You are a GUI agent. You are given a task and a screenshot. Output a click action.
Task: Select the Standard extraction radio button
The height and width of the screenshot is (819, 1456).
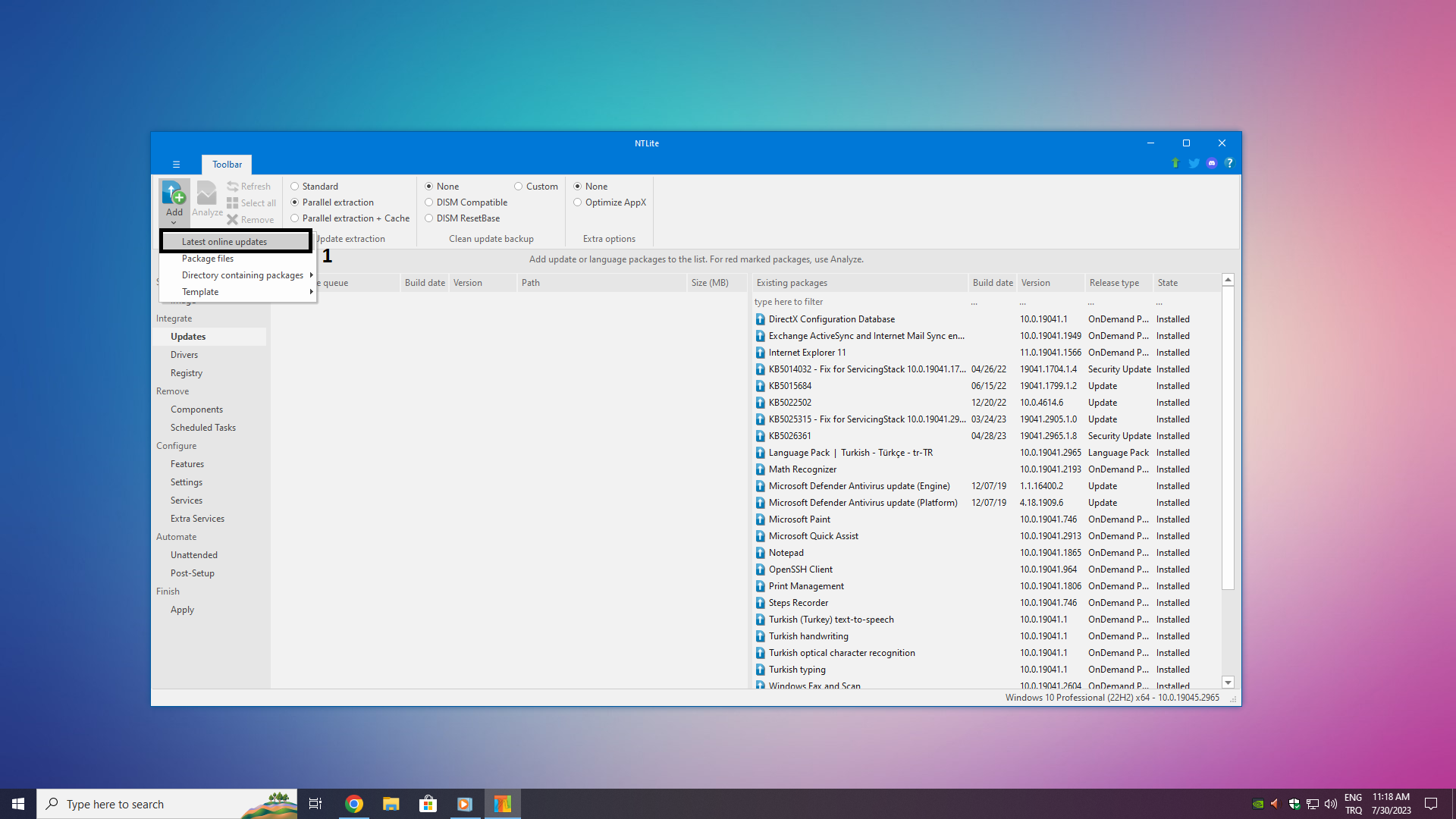pyautogui.click(x=295, y=187)
